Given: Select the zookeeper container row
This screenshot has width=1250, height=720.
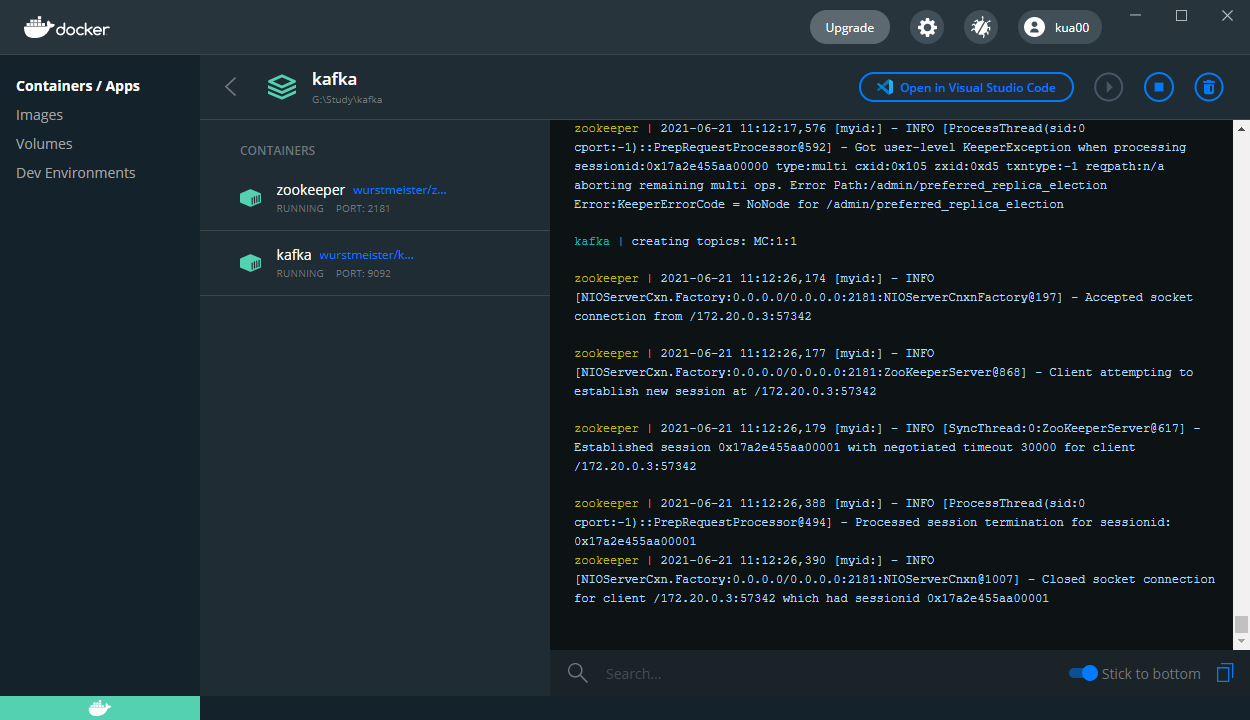Looking at the screenshot, I should [375, 198].
